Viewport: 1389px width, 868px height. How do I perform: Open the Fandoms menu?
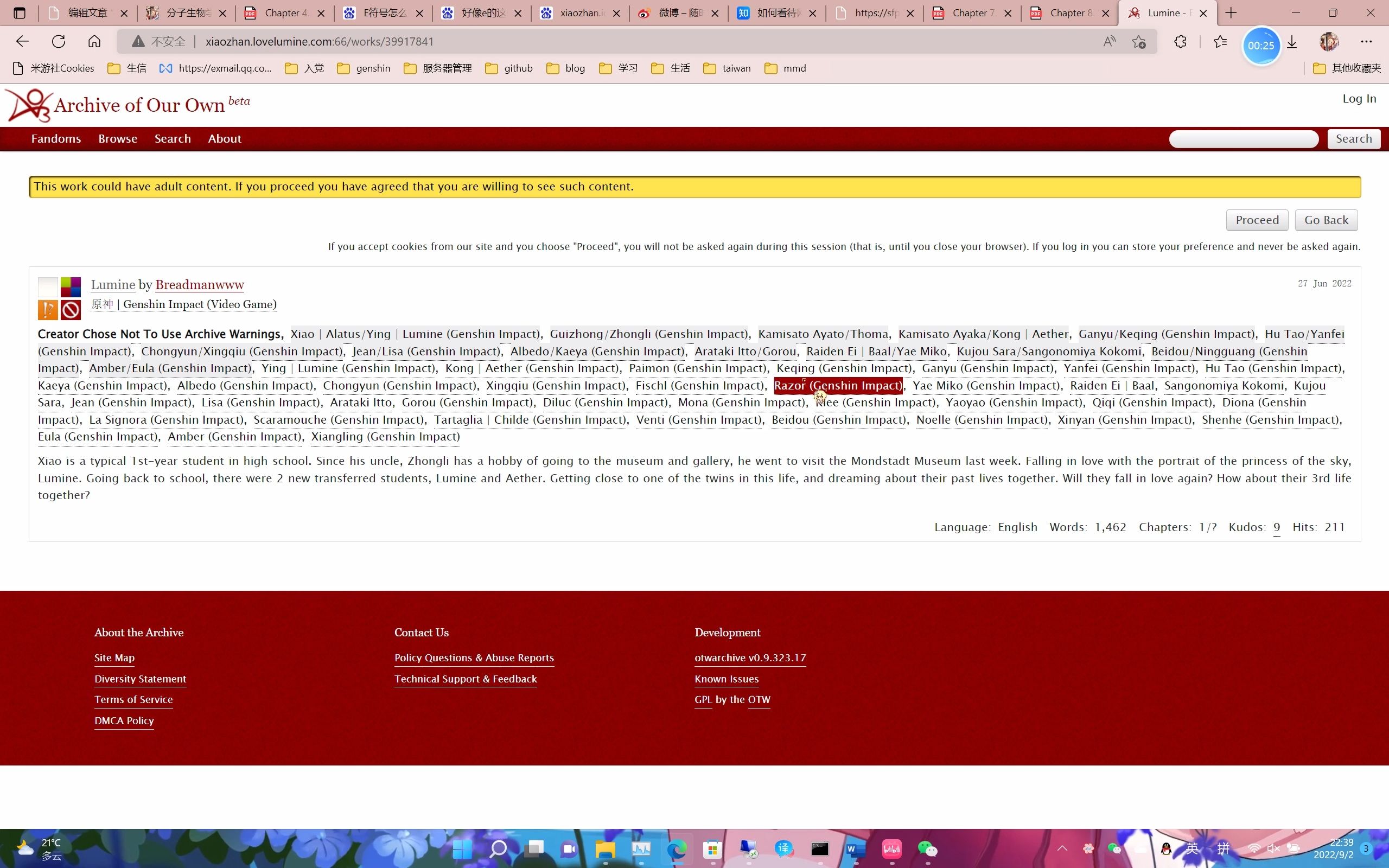point(56,139)
